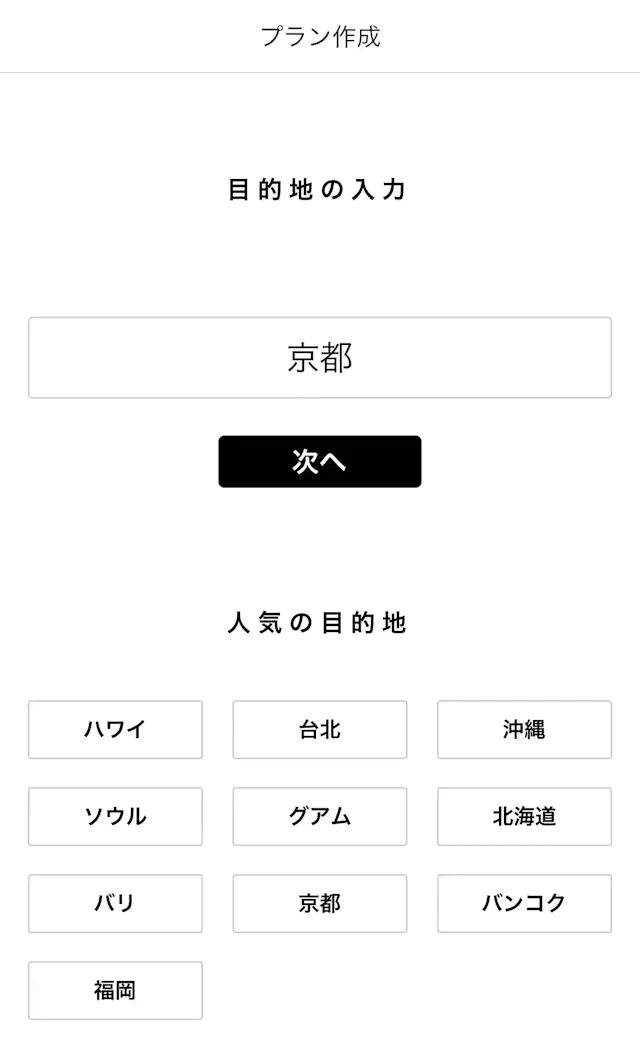Pick 京都 from the popular destinations grid
The width and height of the screenshot is (640, 1042).
pos(320,904)
